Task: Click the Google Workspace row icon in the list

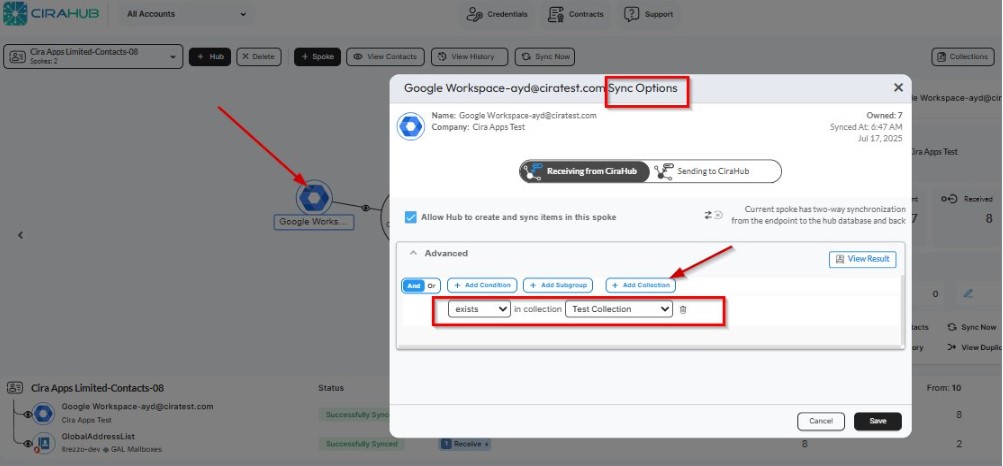Action: (x=43, y=414)
